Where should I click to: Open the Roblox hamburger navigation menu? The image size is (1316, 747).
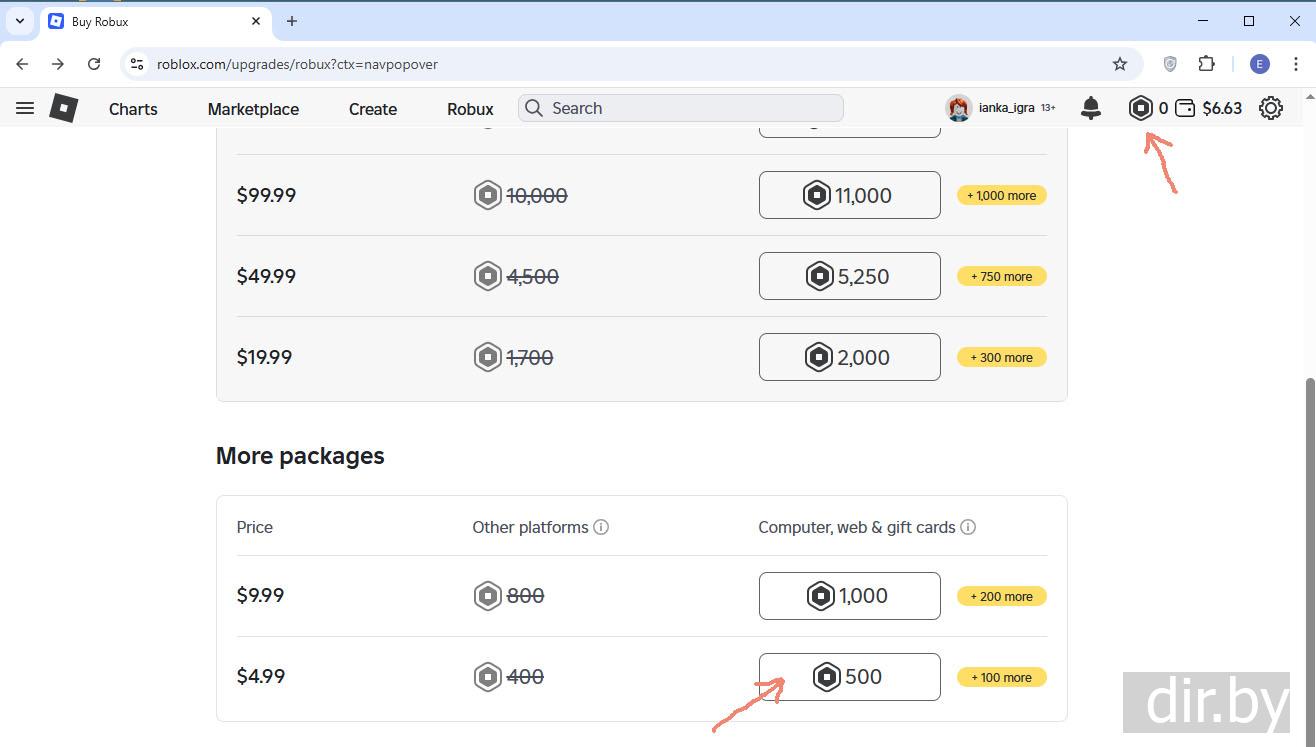[x=25, y=108]
